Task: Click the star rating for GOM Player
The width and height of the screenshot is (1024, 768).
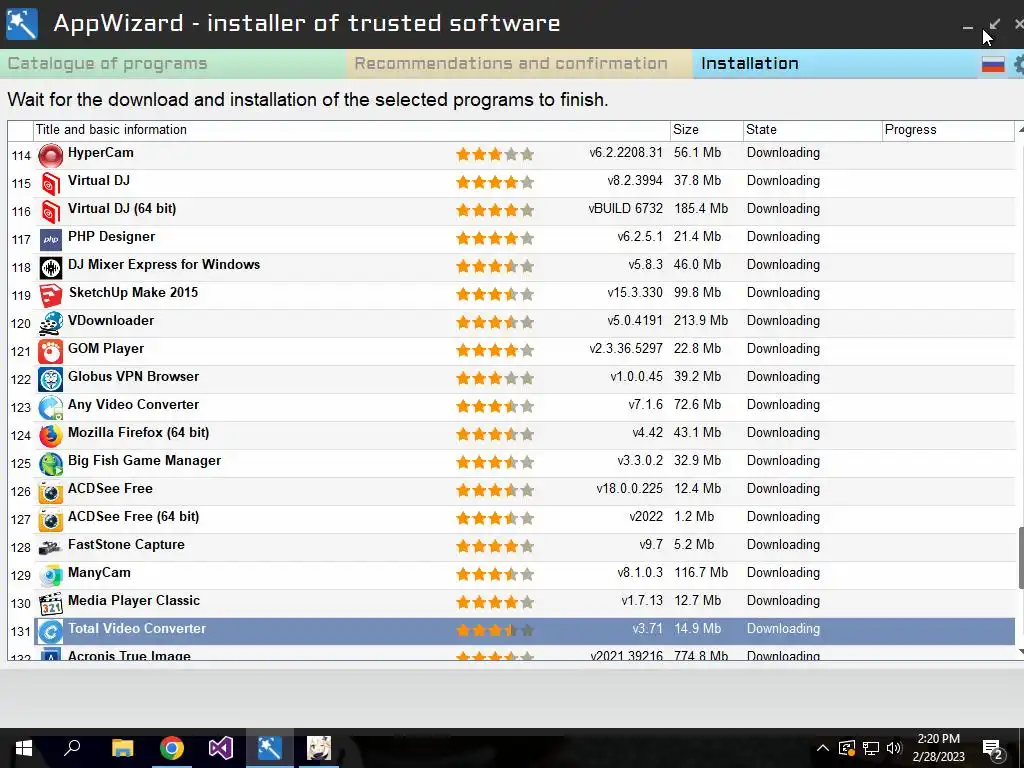Action: click(495, 351)
